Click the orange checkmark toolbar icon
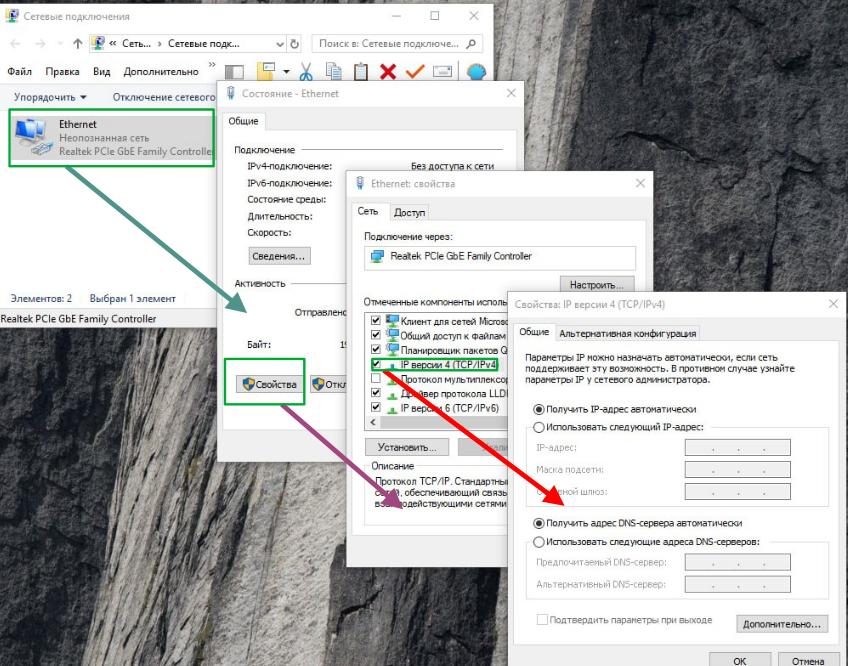Screen dimensions: 848x666 coord(415,72)
